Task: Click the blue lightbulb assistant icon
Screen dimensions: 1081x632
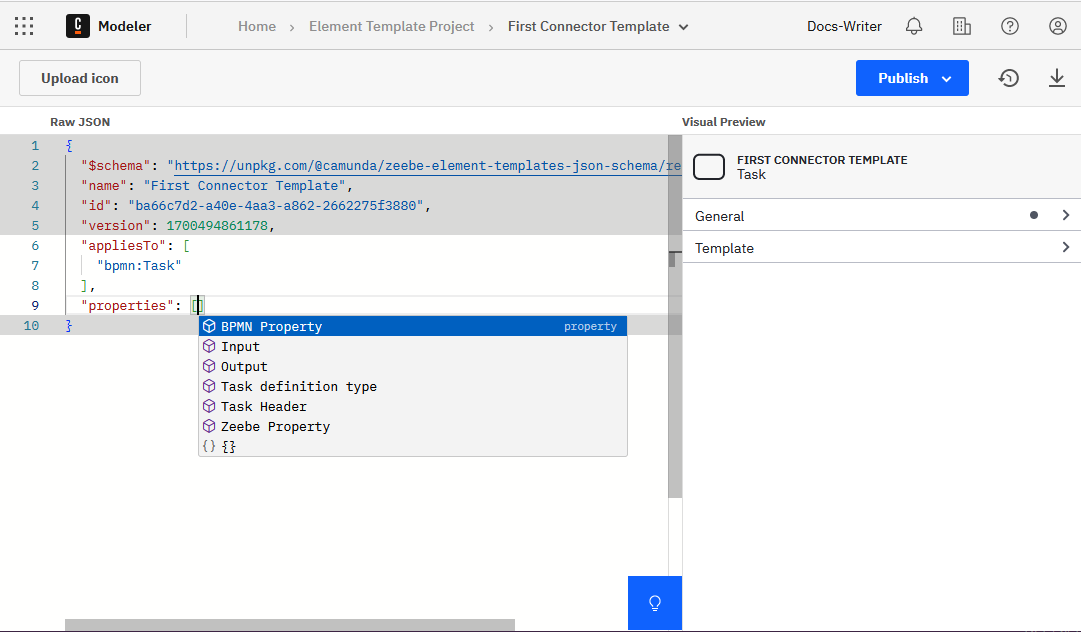Action: click(x=654, y=602)
